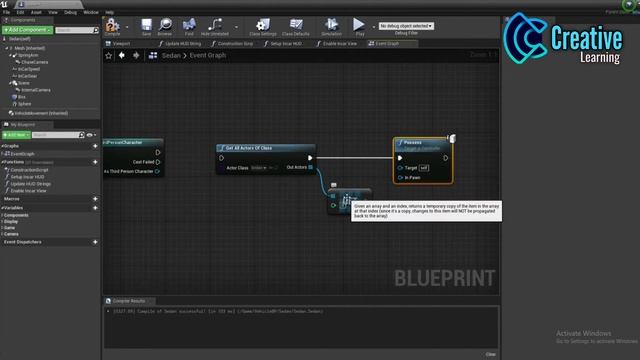Open the My Blueprint eye view options

91,135
